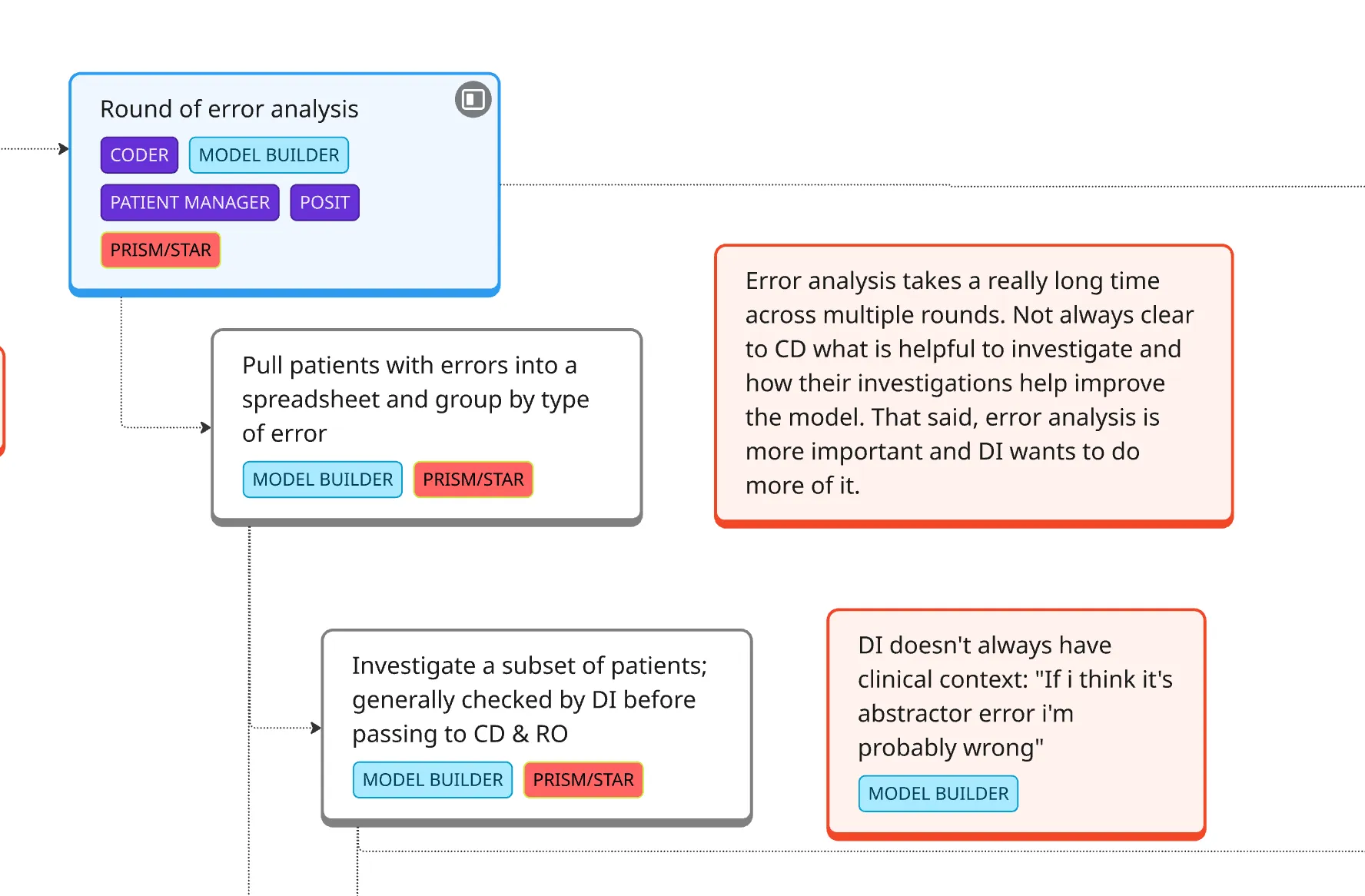Click PRISM/STAR tag on Round of error analysis card
1365x896 pixels.
(161, 251)
